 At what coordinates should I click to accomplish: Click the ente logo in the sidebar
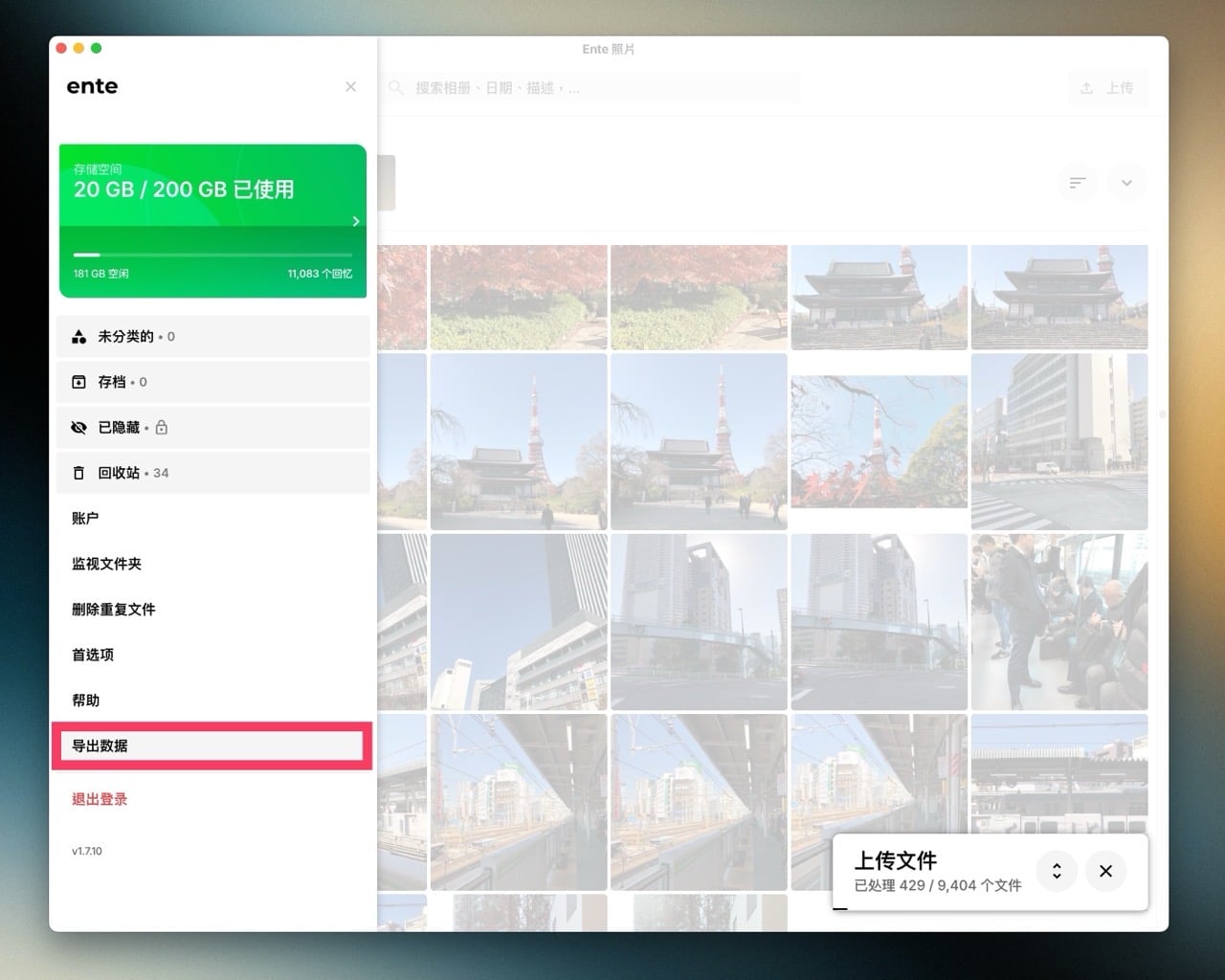(x=92, y=86)
